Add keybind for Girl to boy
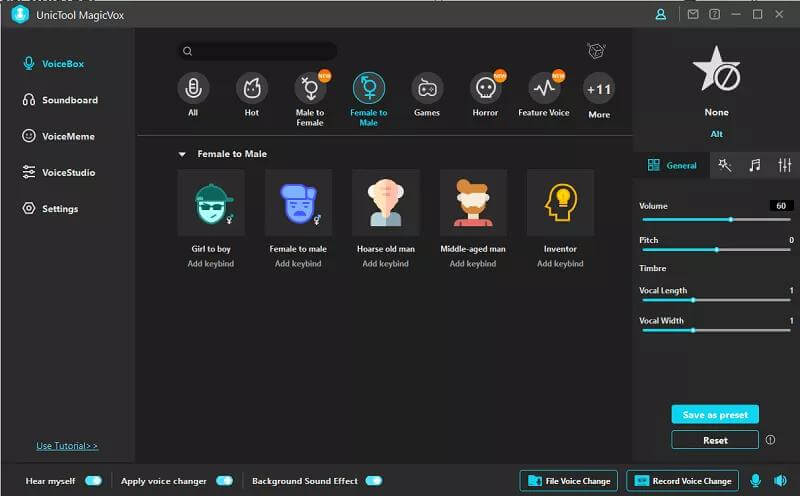Screen dimensions: 800x496 pyautogui.click(x=211, y=264)
